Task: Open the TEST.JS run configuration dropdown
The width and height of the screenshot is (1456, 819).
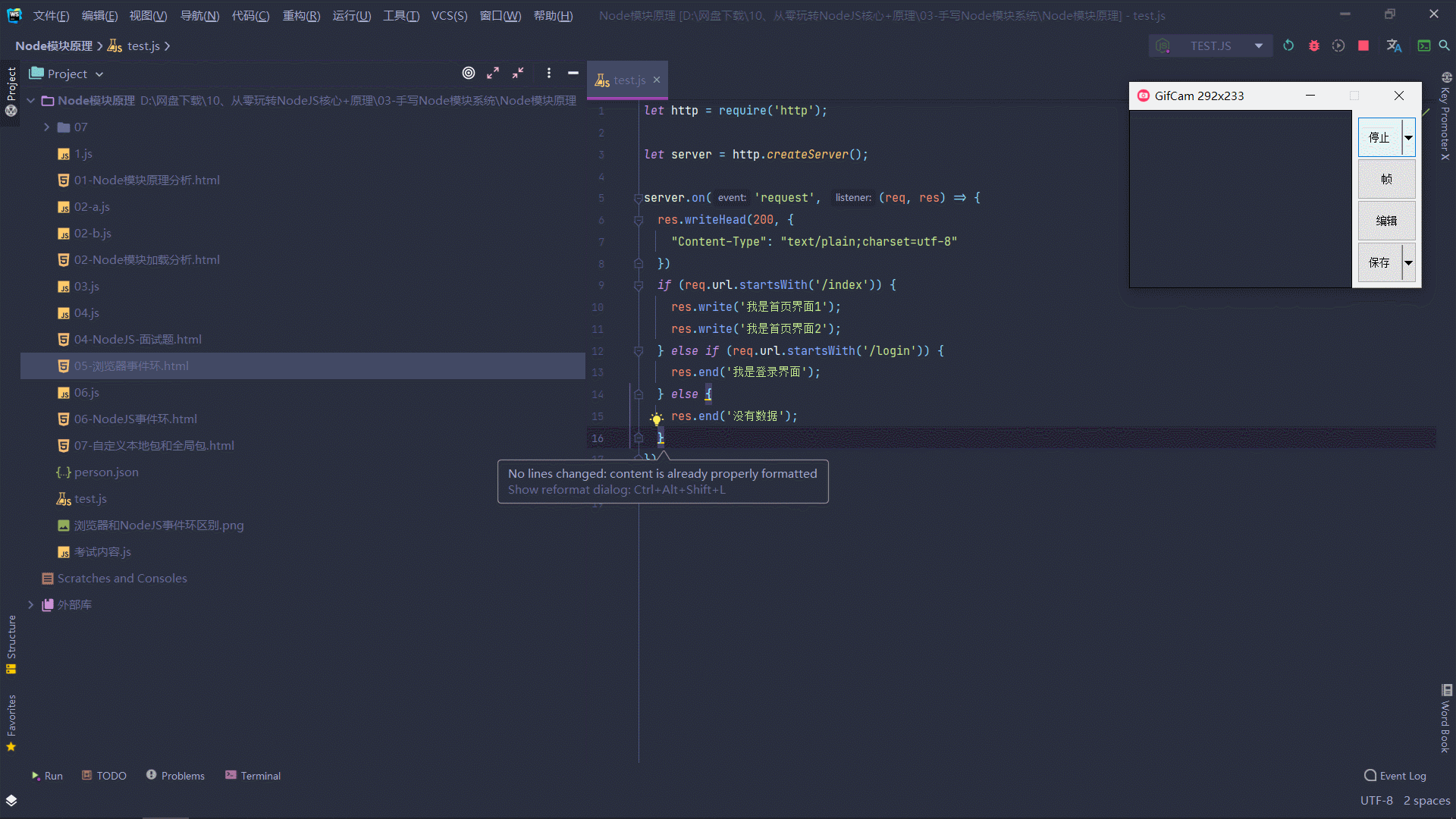Action: click(x=1259, y=45)
